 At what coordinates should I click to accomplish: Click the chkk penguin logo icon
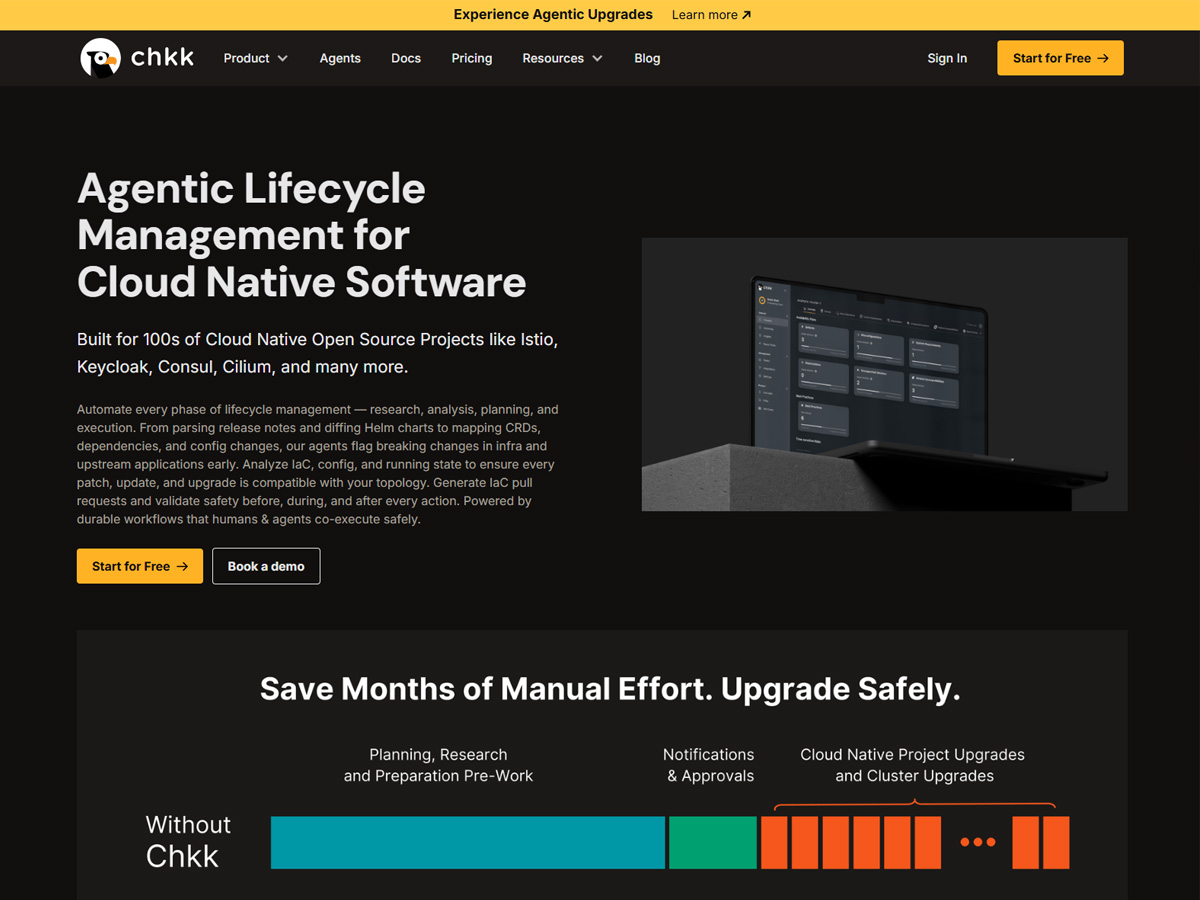pyautogui.click(x=100, y=58)
